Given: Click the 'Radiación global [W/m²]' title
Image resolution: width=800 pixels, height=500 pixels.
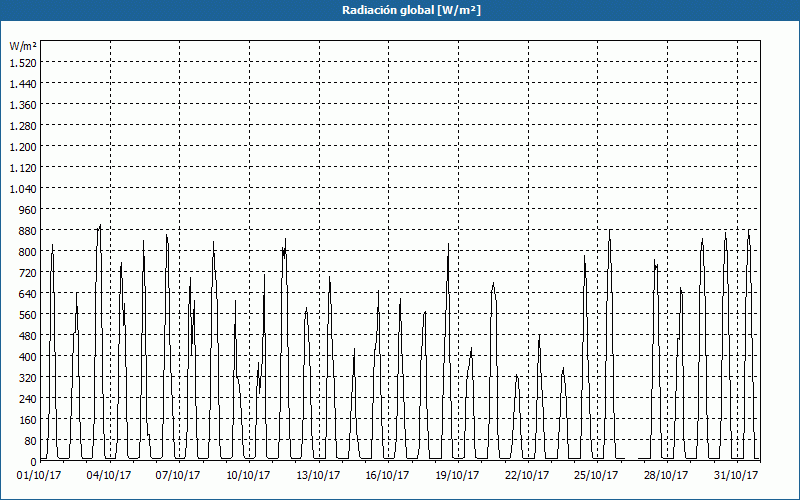Looking at the screenshot, I should tap(411, 10).
